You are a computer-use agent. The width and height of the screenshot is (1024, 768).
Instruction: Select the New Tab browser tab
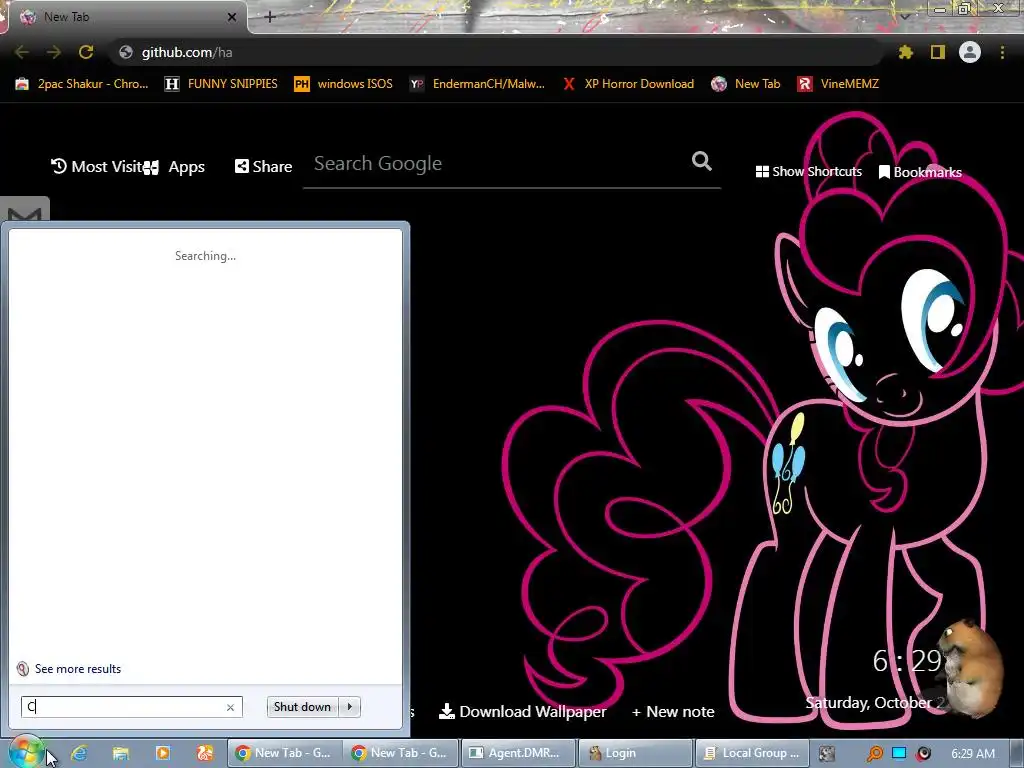pyautogui.click(x=124, y=17)
